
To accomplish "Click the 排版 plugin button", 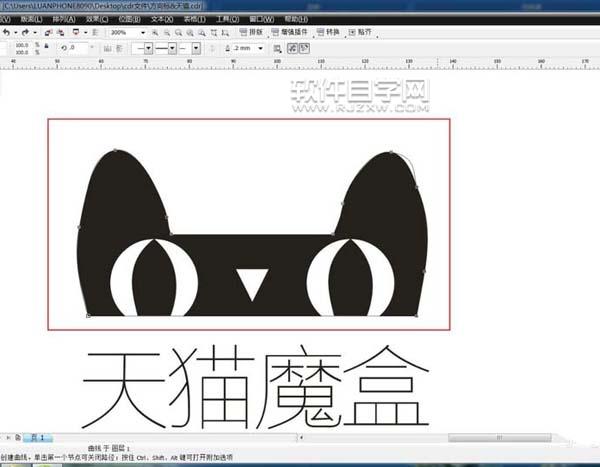I will click(x=251, y=32).
